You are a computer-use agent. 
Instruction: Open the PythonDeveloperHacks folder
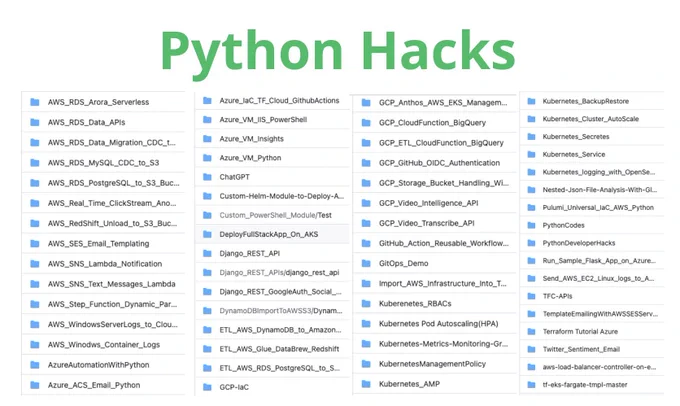pos(579,243)
